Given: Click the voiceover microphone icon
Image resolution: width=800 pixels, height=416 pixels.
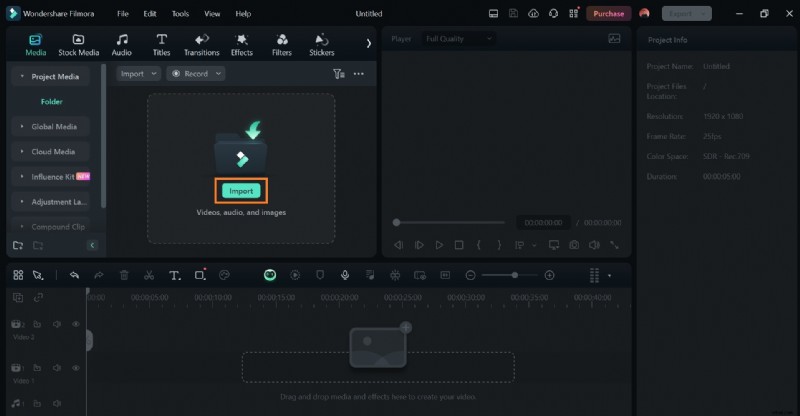Looking at the screenshot, I should [x=344, y=275].
